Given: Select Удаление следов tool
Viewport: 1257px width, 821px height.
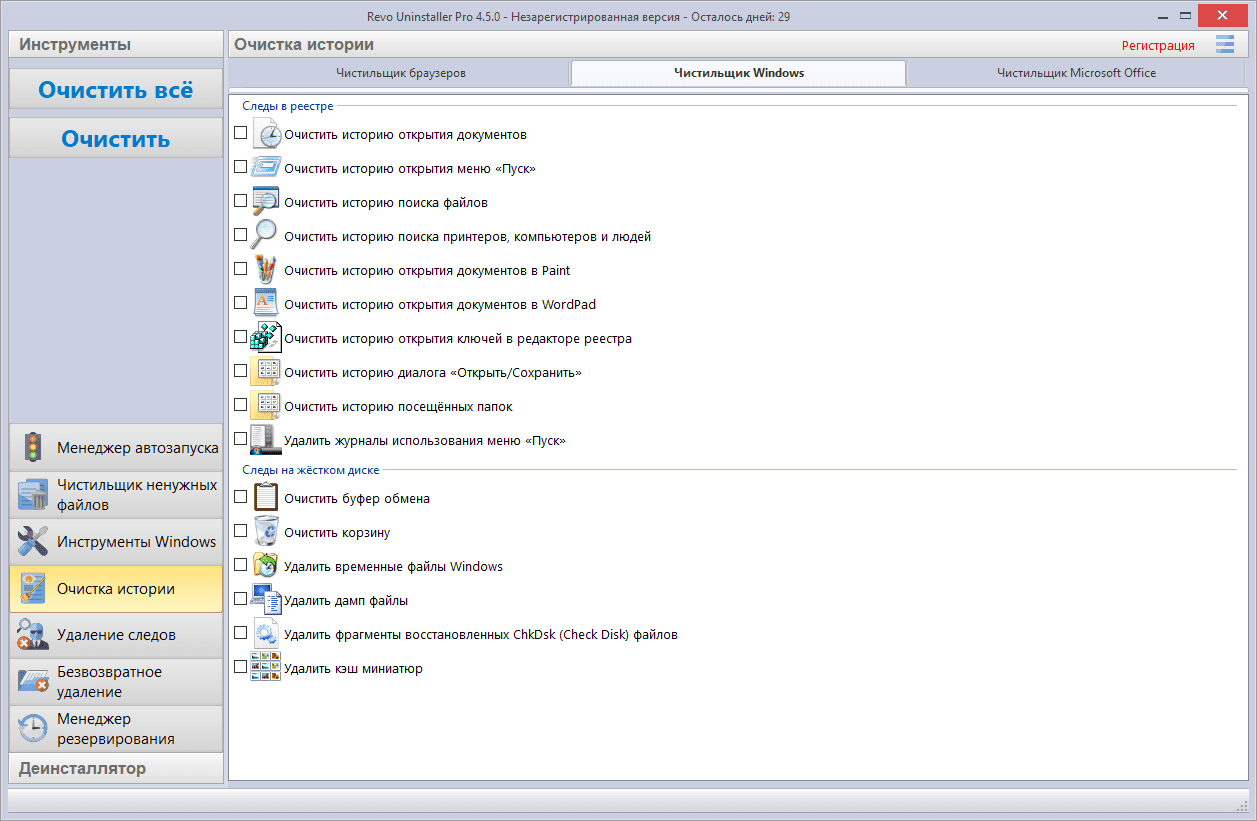Looking at the screenshot, I should pyautogui.click(x=116, y=634).
